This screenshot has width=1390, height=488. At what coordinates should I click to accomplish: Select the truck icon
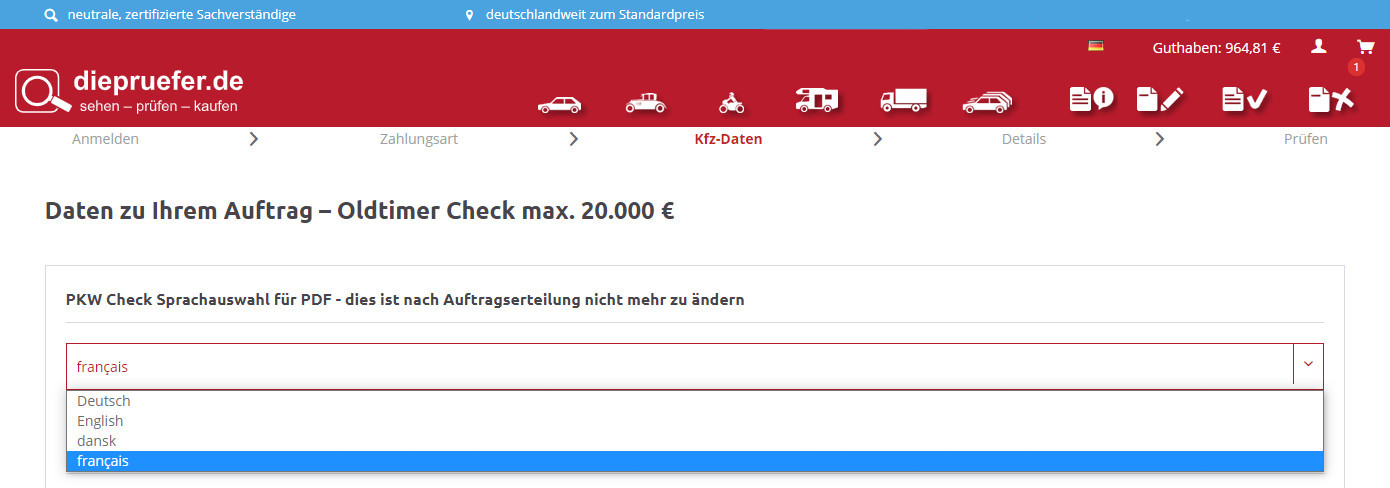coord(903,100)
